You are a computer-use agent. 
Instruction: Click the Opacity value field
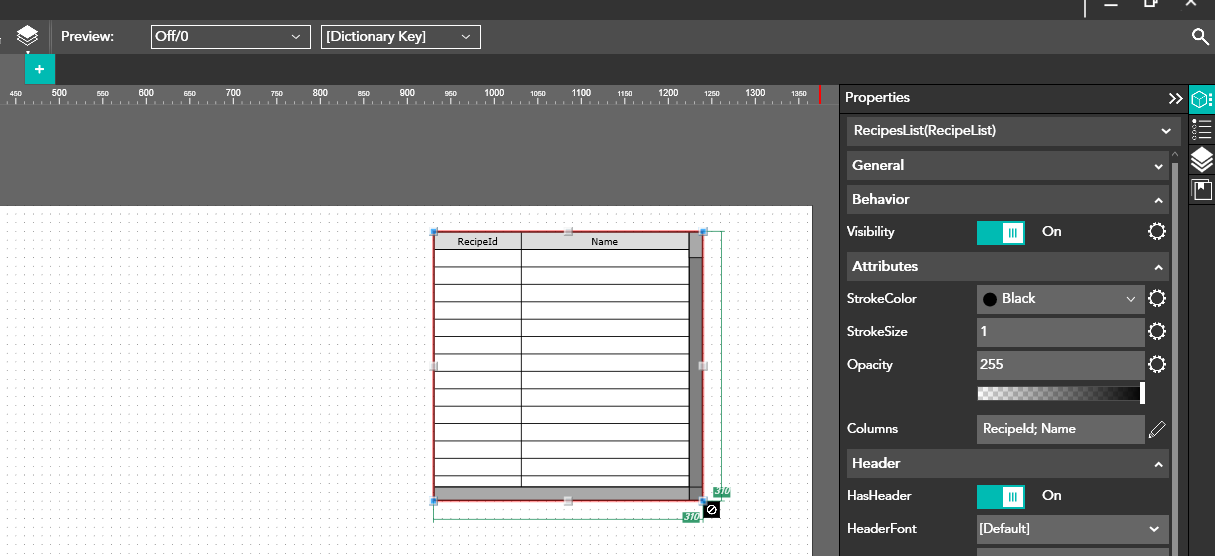(1060, 365)
